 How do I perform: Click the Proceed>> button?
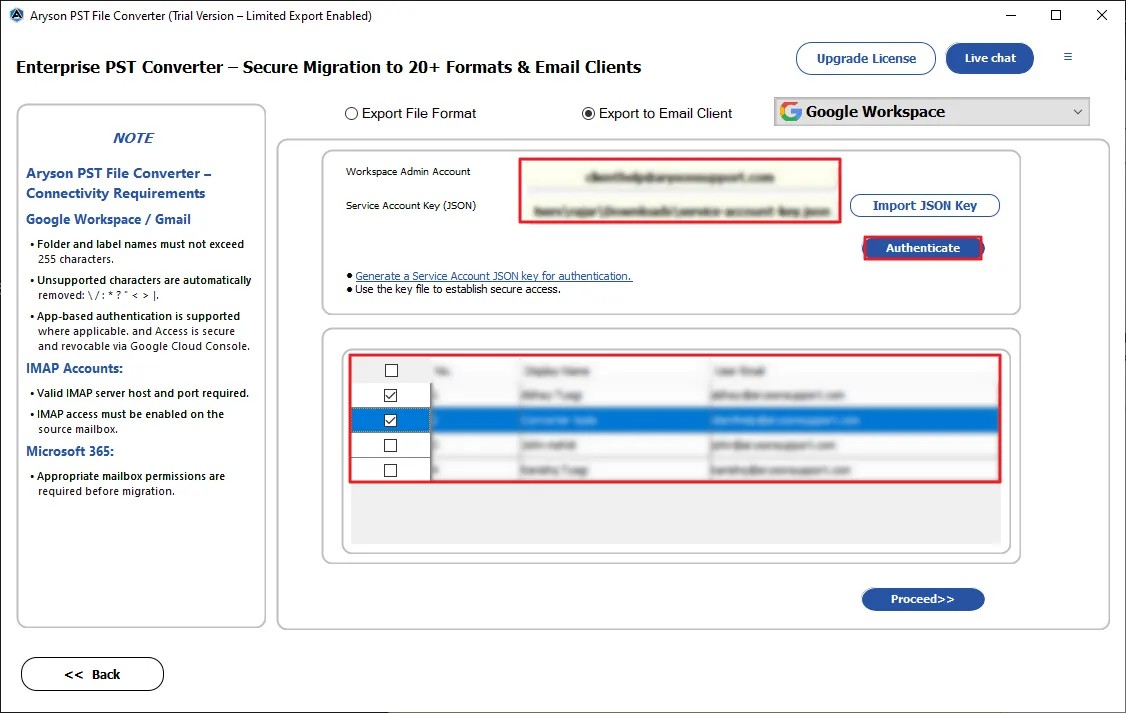click(923, 599)
